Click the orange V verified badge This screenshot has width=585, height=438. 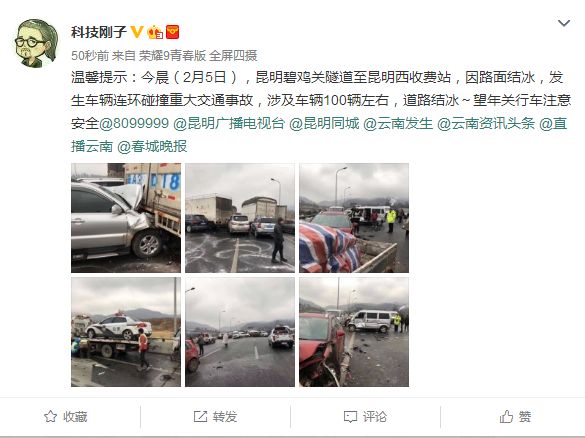[x=137, y=32]
